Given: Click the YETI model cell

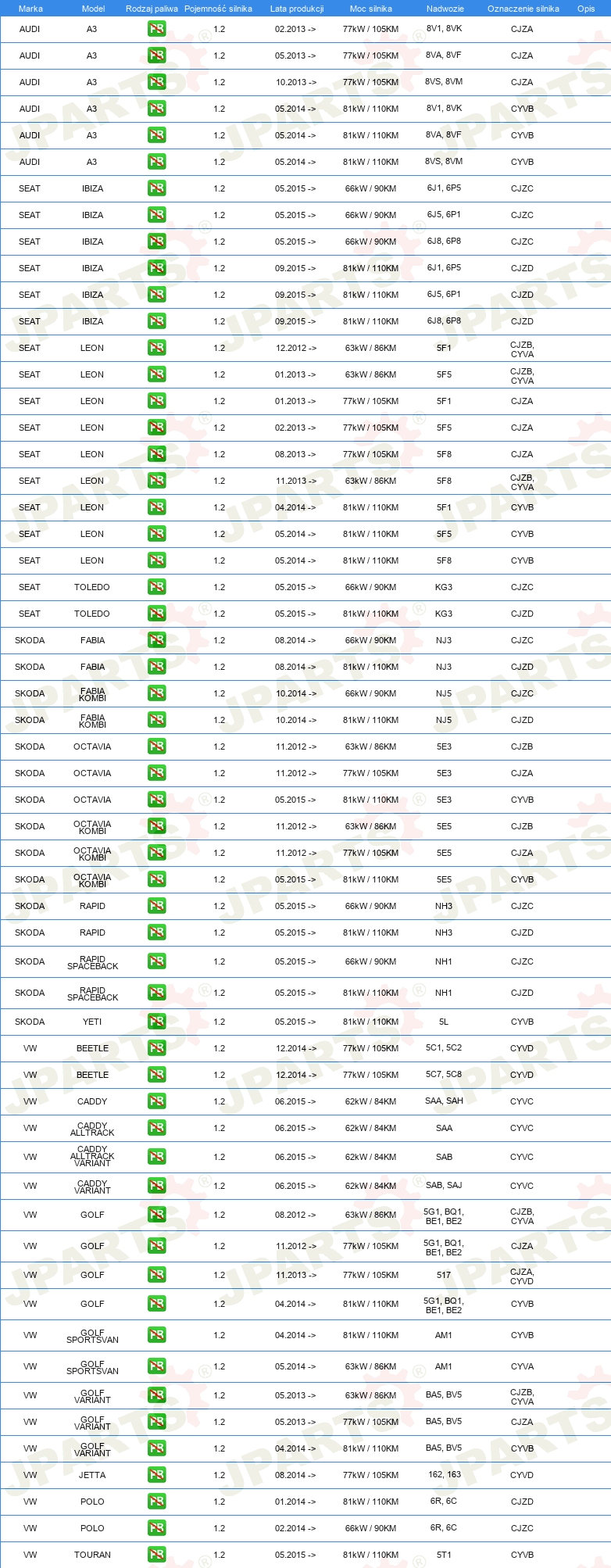Looking at the screenshot, I should (x=92, y=1021).
